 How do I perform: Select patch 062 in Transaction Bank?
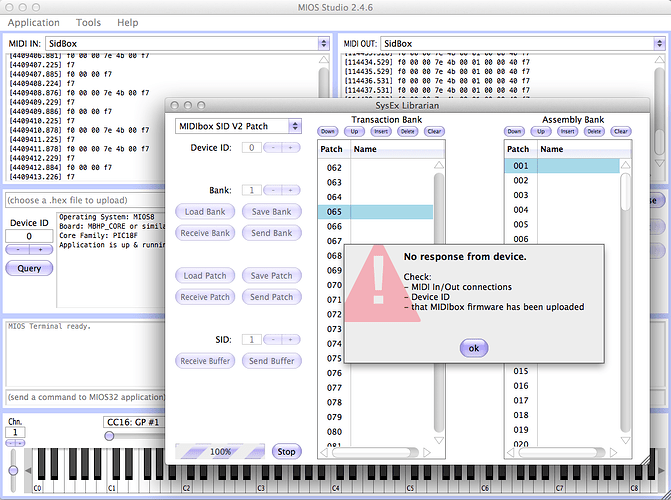click(375, 168)
